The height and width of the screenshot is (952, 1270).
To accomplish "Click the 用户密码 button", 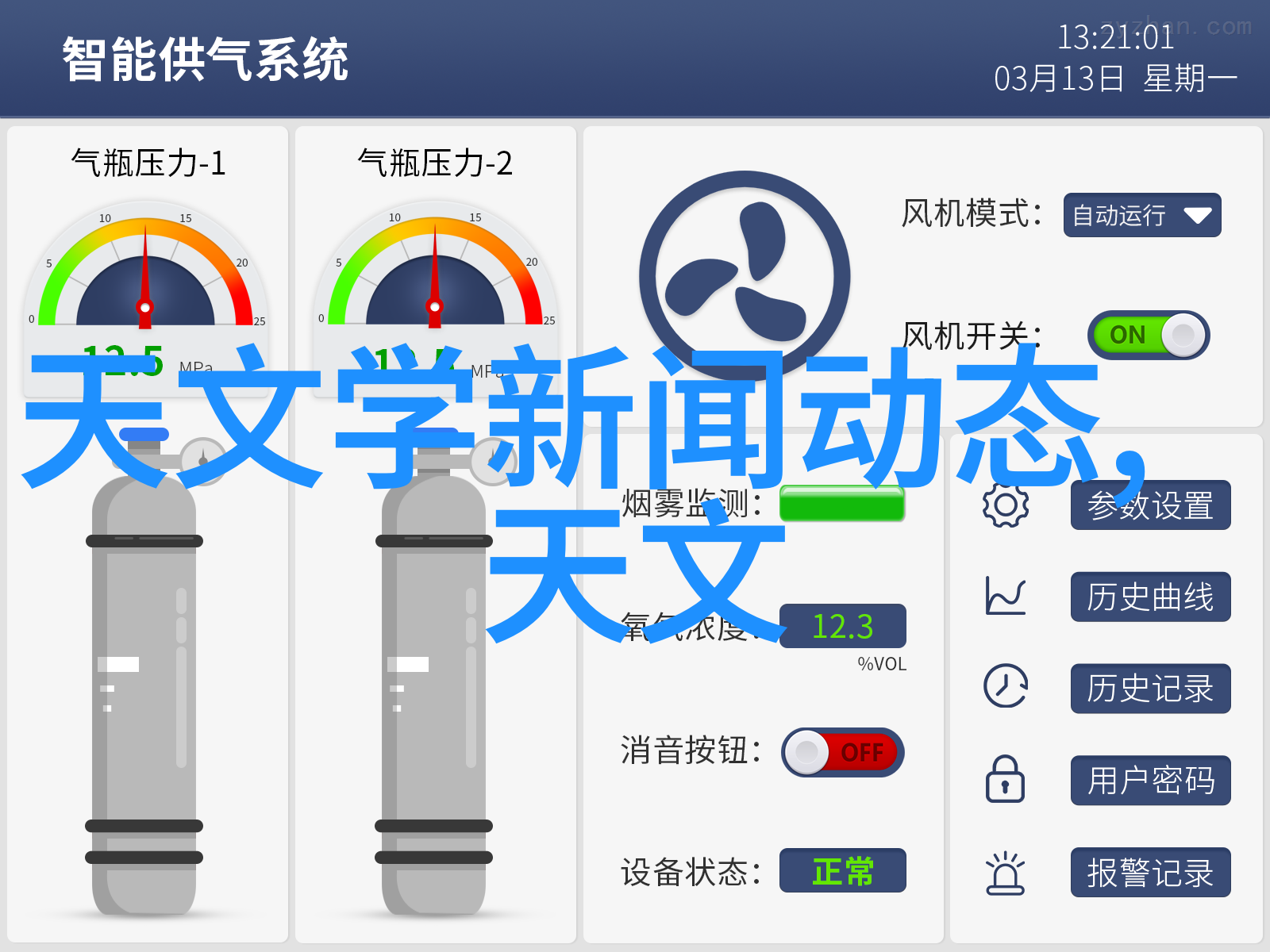I will click(1151, 781).
